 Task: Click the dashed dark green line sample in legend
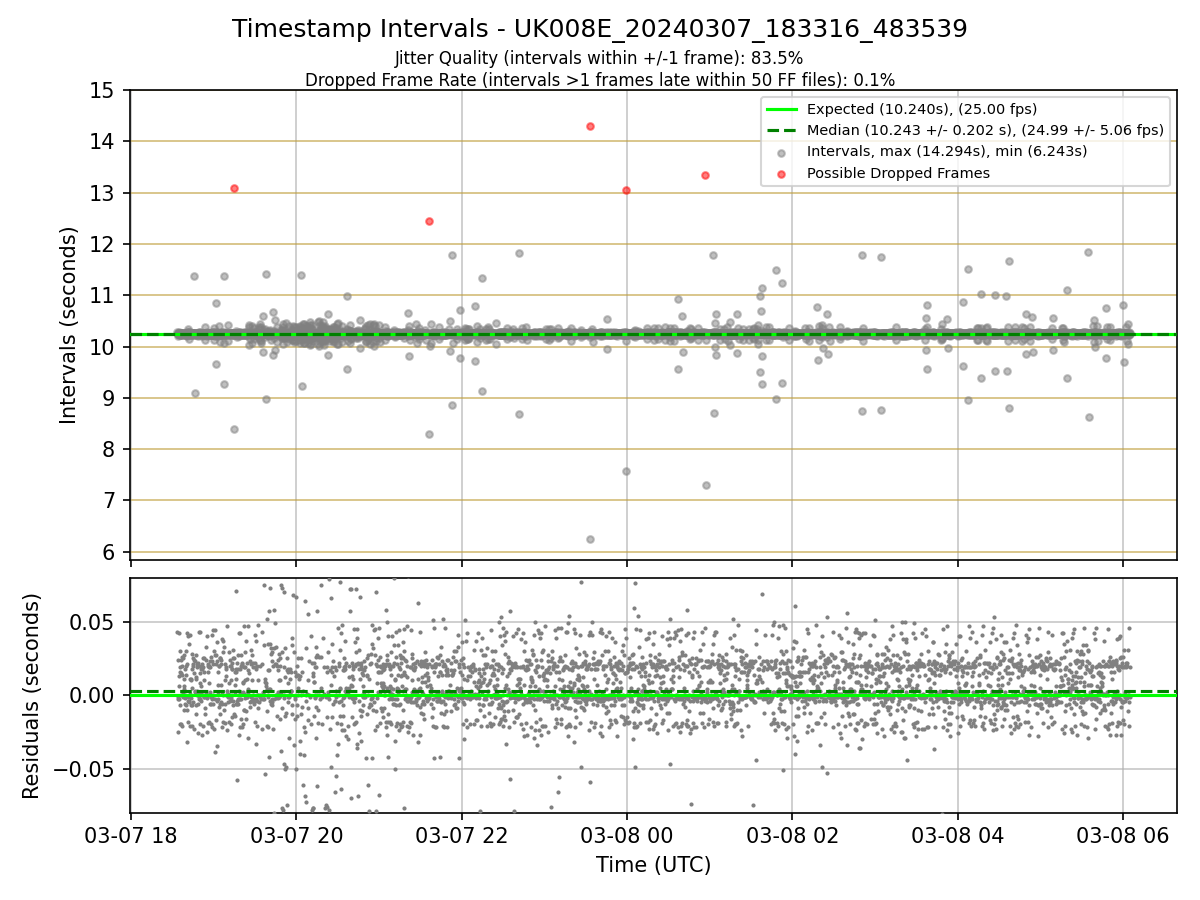[781, 130]
